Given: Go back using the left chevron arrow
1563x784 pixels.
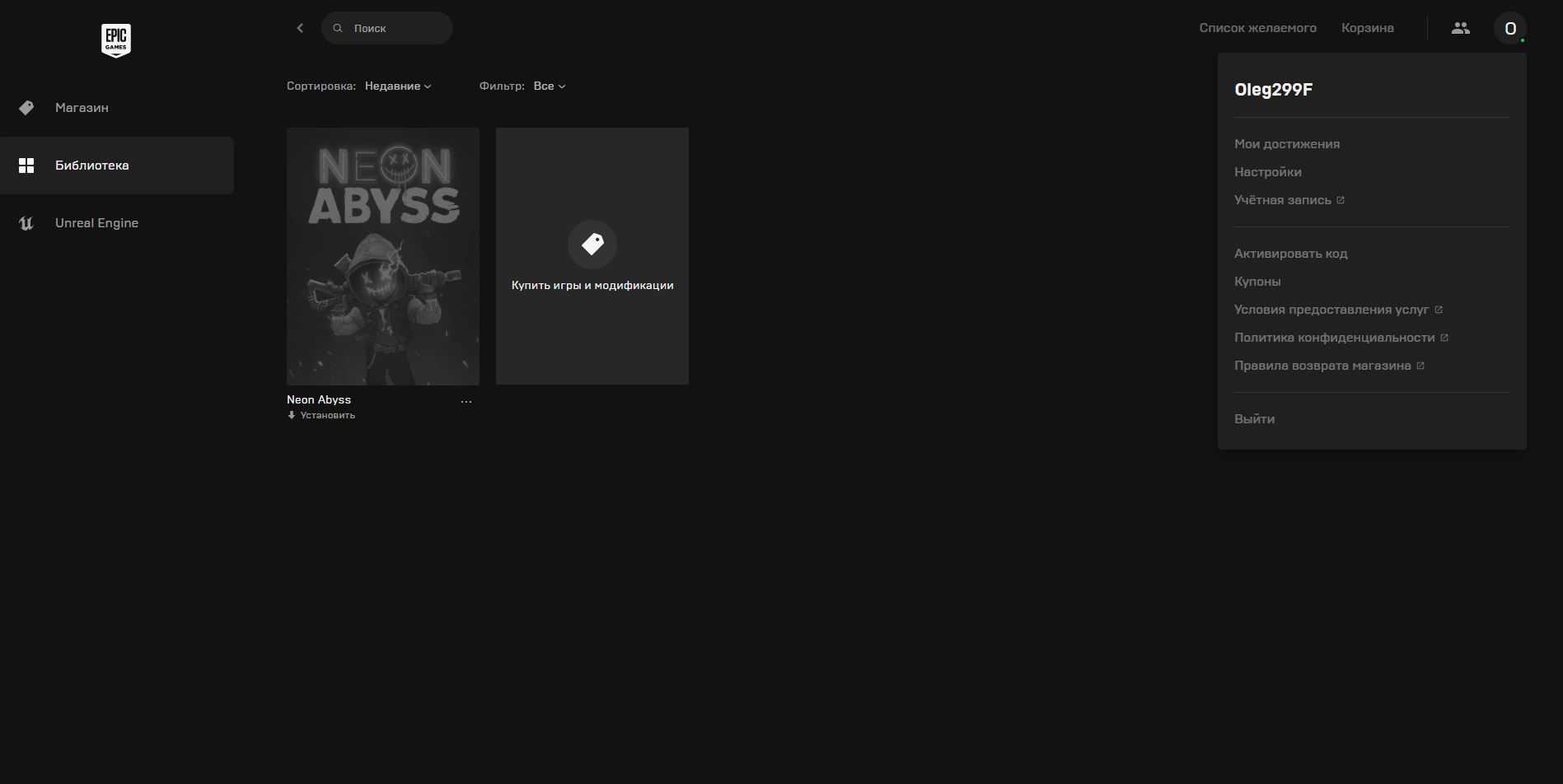Looking at the screenshot, I should [300, 28].
